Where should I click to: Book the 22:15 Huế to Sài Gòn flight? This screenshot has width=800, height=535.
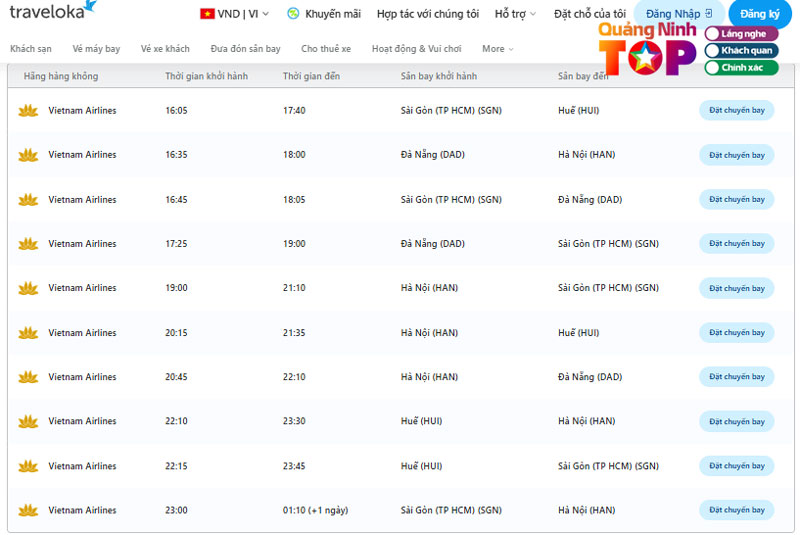click(x=736, y=466)
